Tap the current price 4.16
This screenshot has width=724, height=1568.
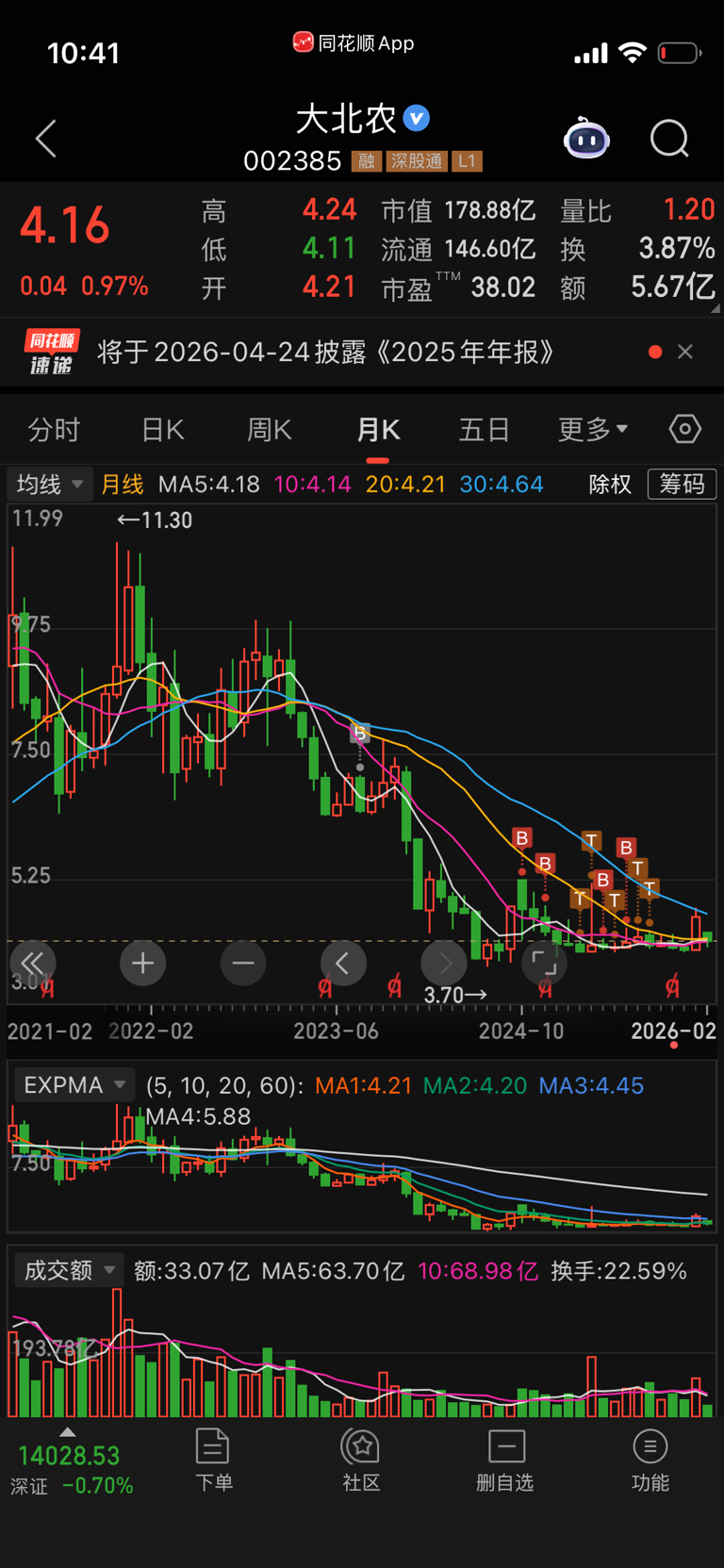tap(65, 226)
